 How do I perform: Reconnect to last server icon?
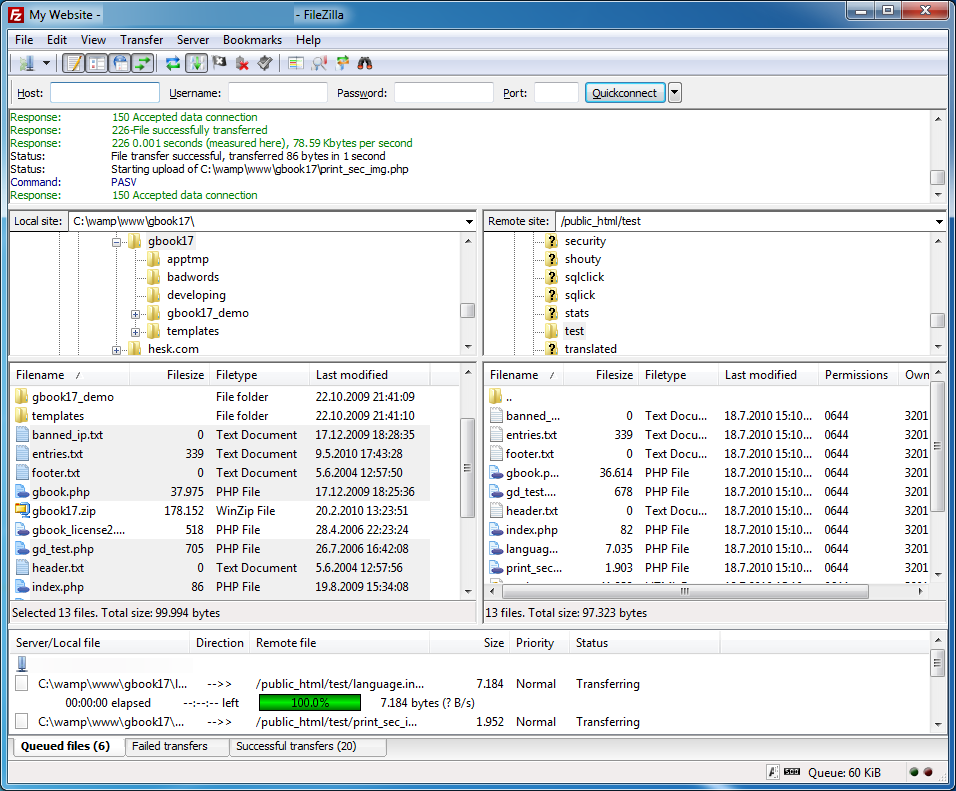click(265, 63)
